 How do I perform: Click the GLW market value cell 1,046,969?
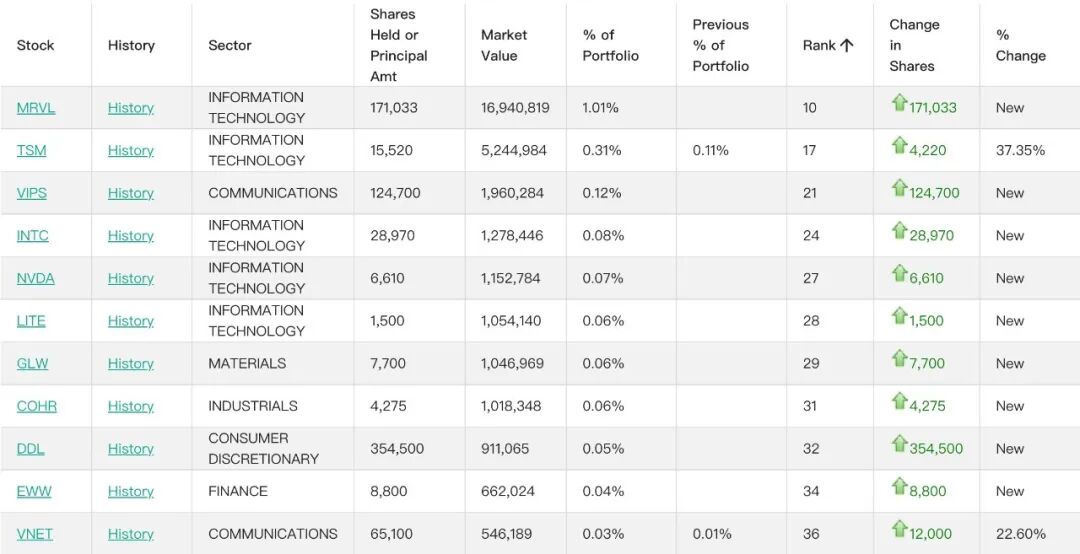pyautogui.click(x=512, y=364)
